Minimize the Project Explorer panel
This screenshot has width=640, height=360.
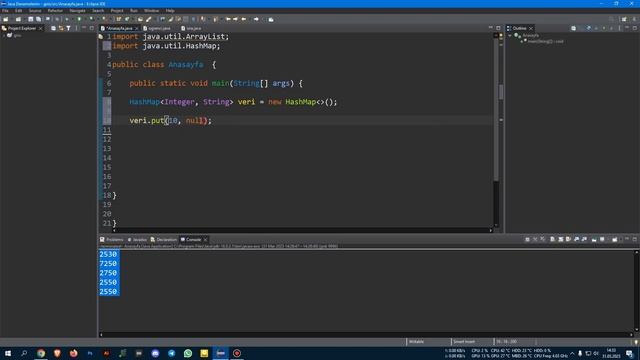click(84, 28)
